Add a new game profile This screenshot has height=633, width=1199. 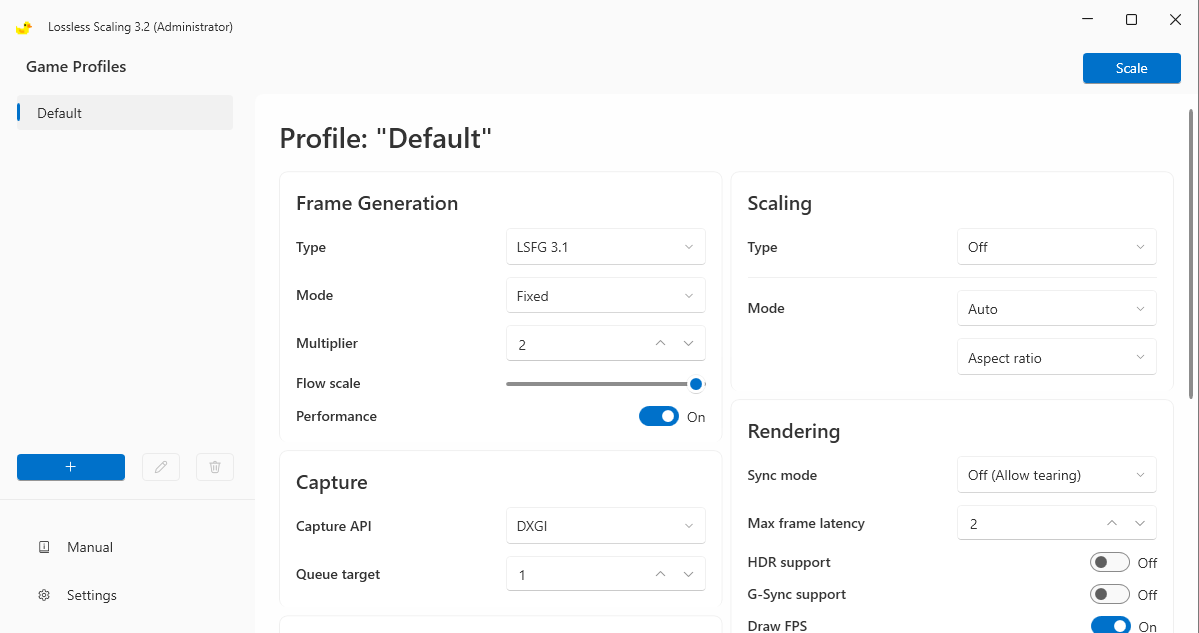(71, 467)
